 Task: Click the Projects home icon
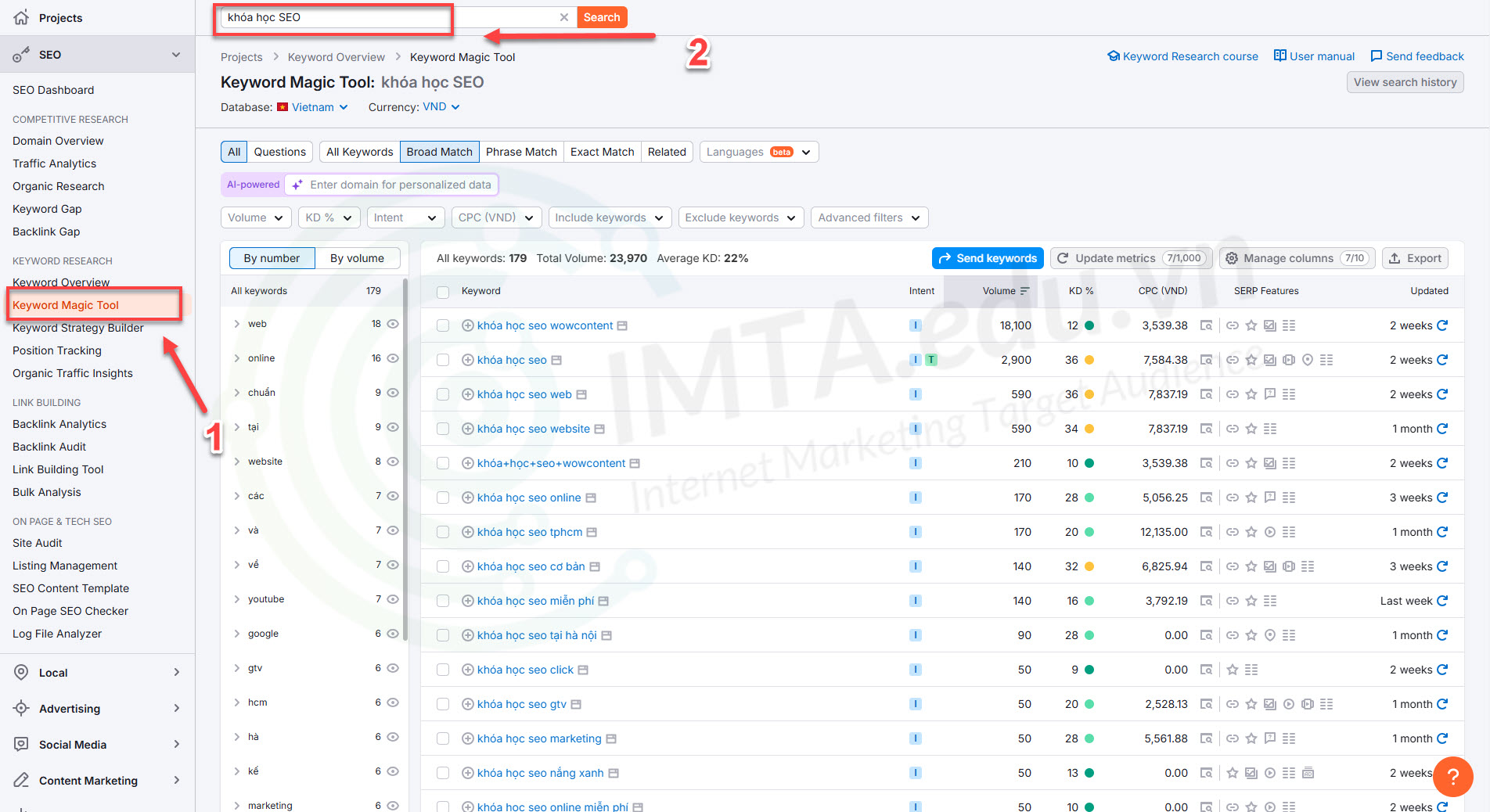tap(21, 17)
